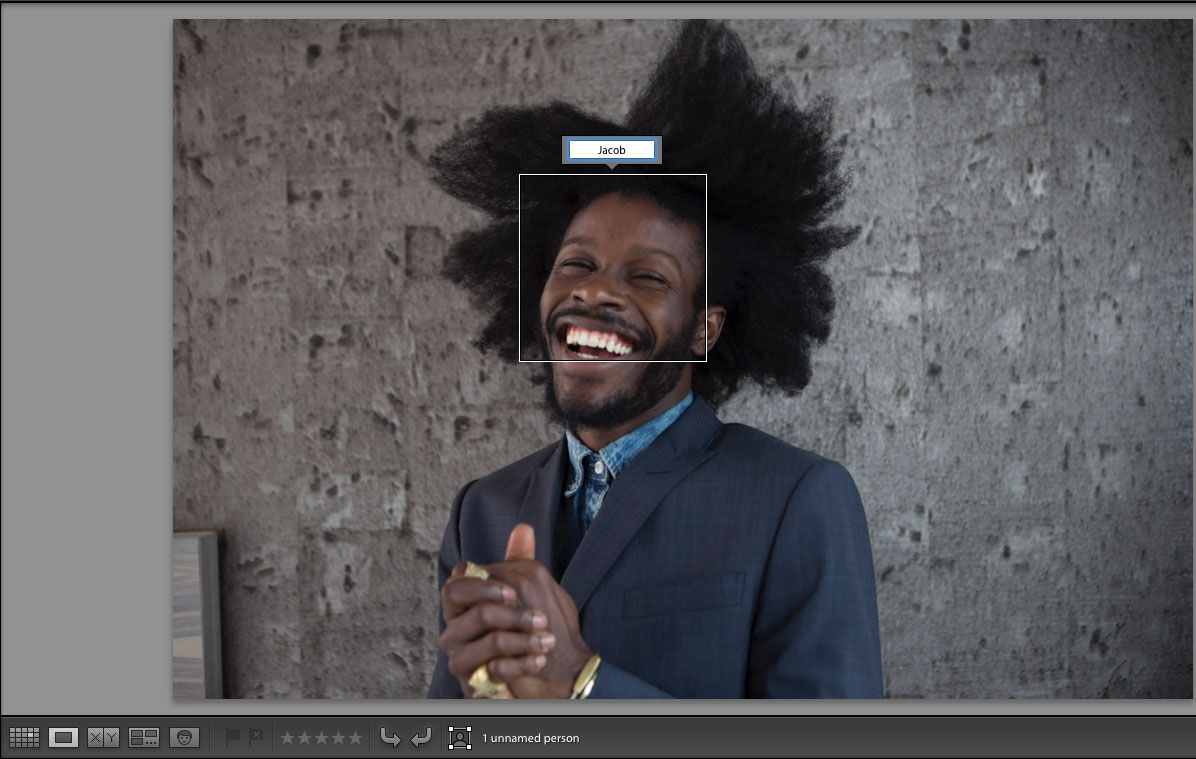Select the bottom edge of the face region

tap(612, 359)
